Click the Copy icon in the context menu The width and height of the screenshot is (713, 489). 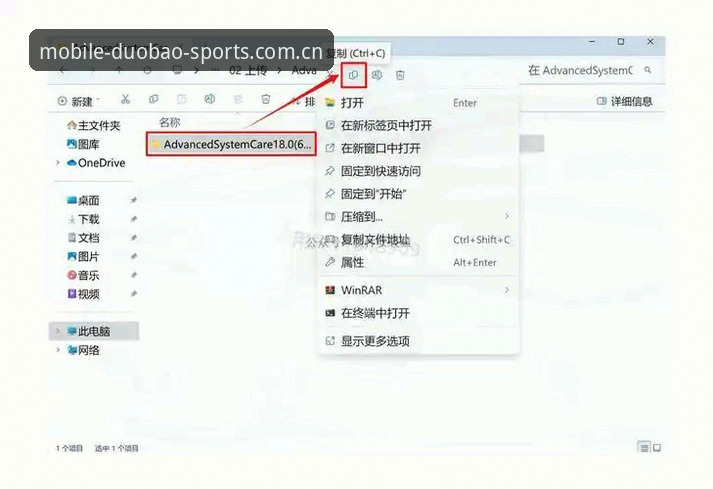pos(353,75)
